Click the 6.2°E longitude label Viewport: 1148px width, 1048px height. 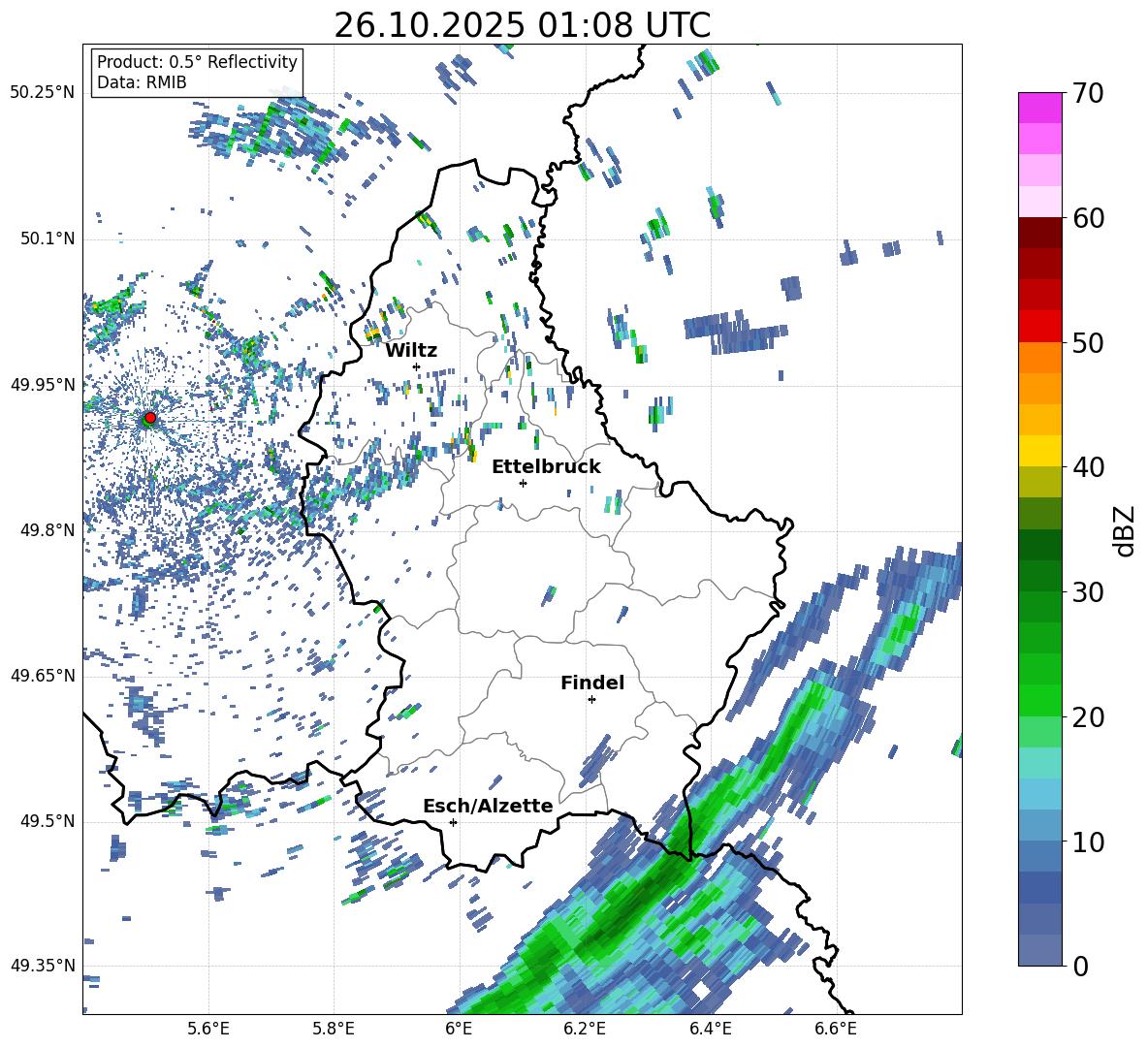585,1029
